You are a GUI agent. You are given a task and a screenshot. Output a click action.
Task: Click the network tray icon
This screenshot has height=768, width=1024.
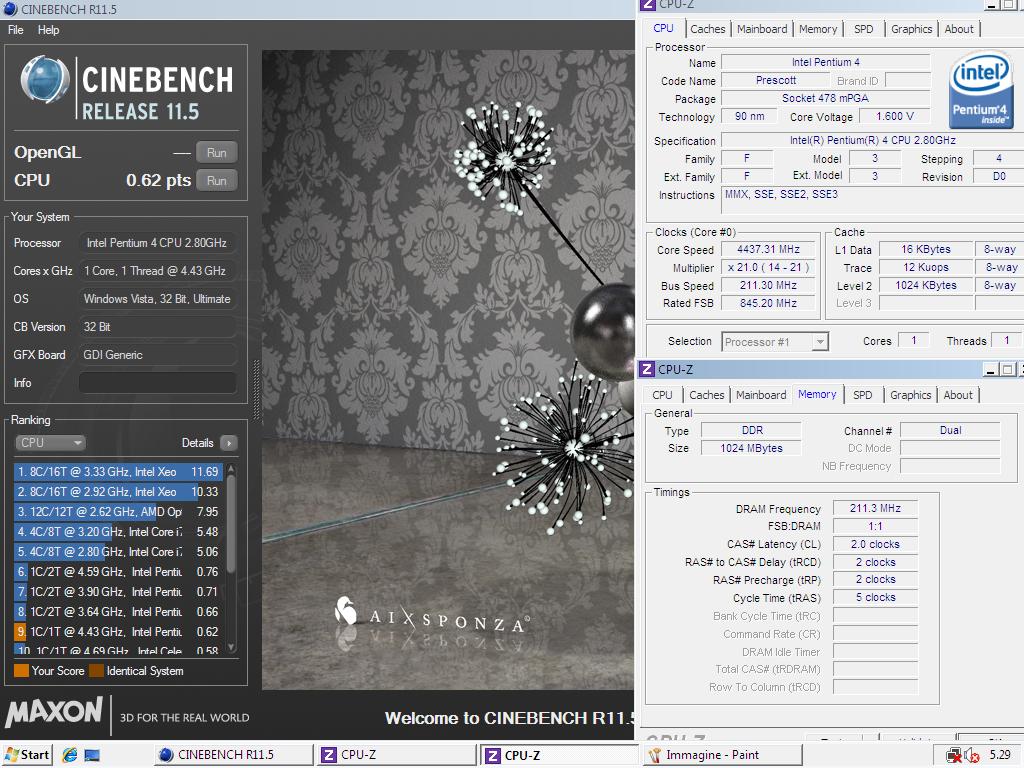click(953, 756)
